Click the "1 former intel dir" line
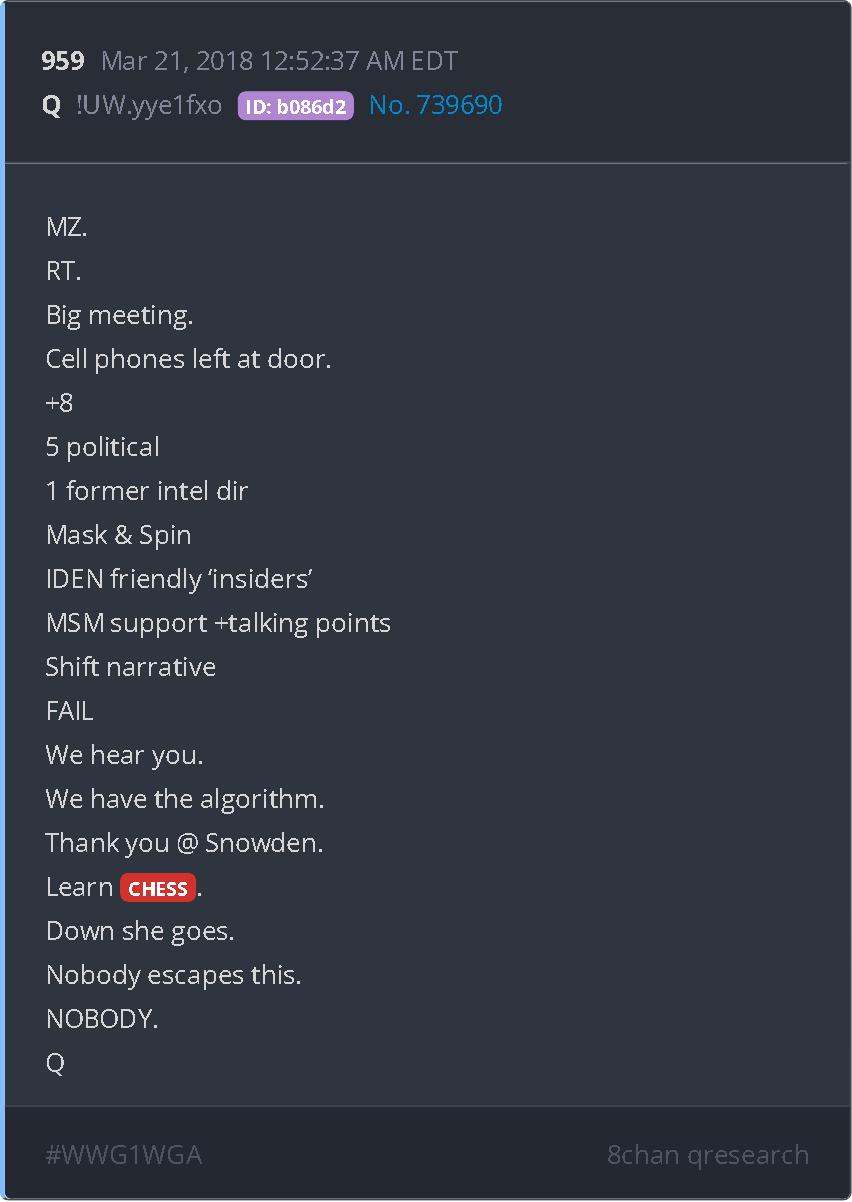Viewport: 852px width, 1202px height. click(x=147, y=491)
